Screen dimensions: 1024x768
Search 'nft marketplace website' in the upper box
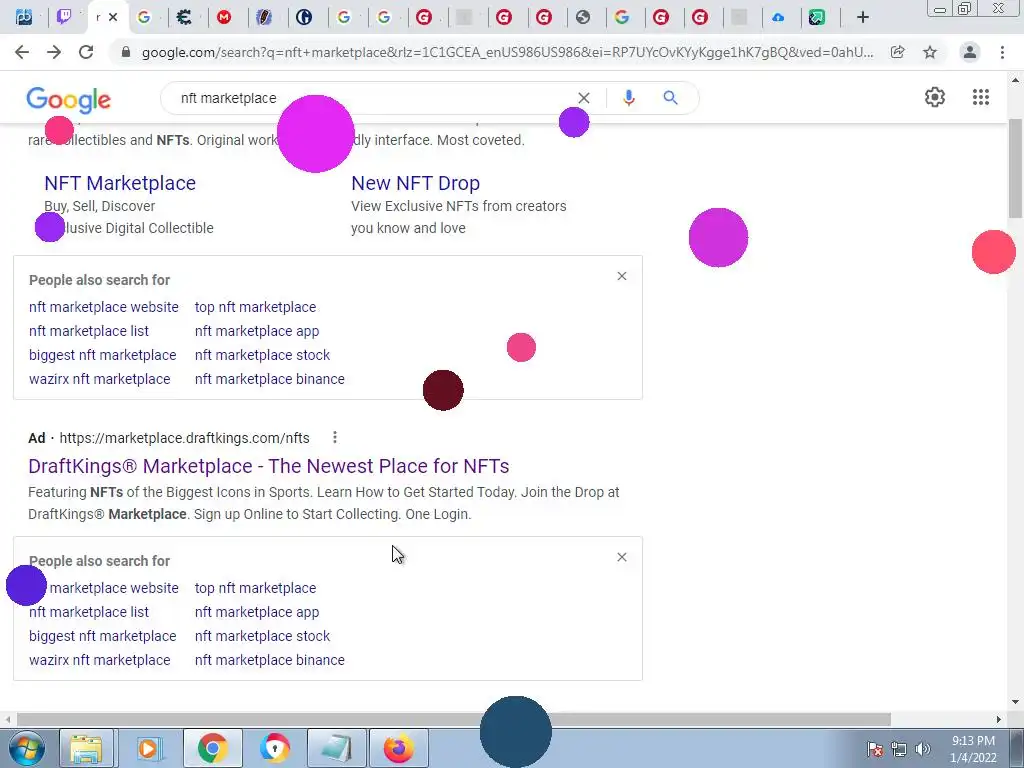click(104, 307)
